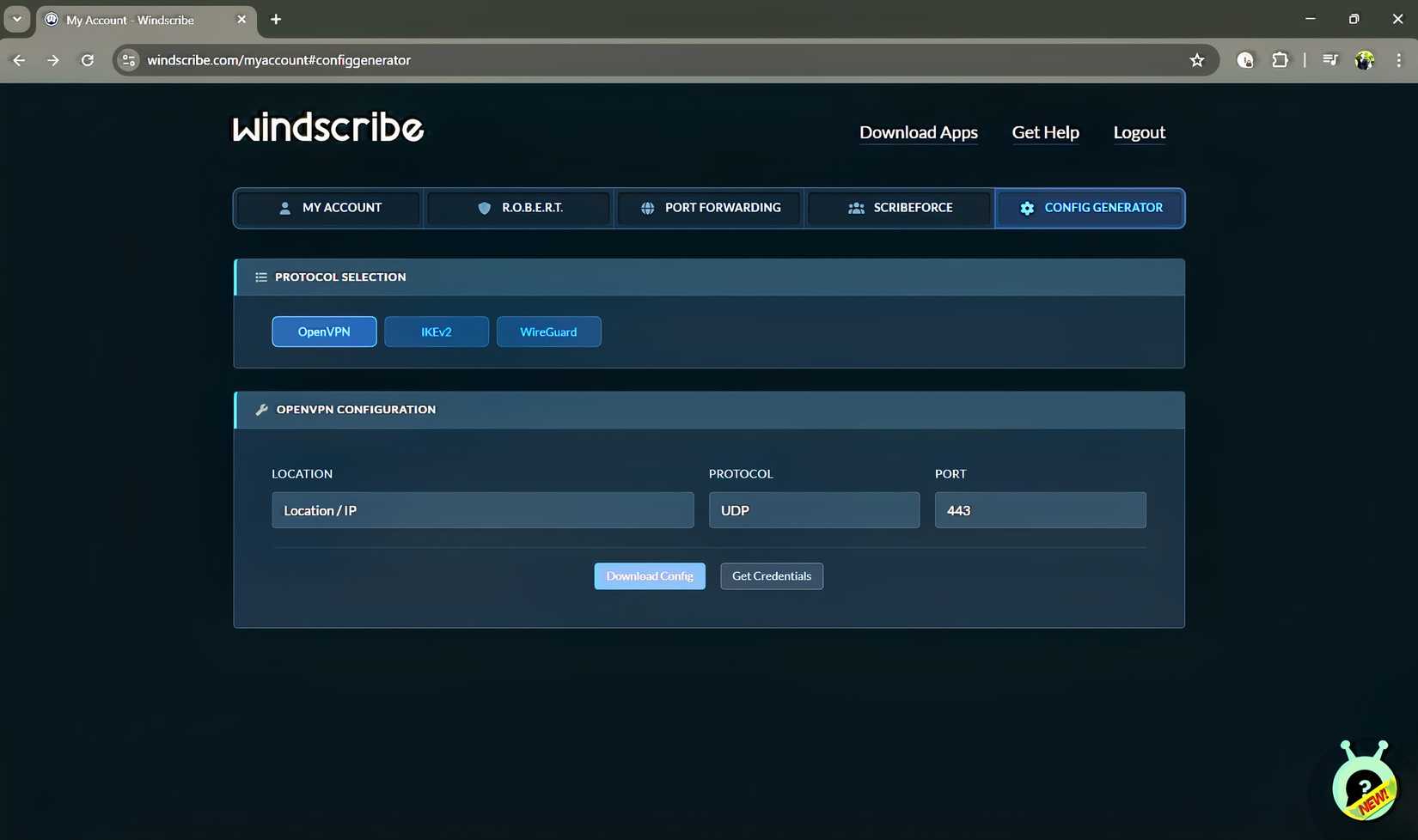Close the My Account - Windscribe tab
The height and width of the screenshot is (840, 1418).
pyautogui.click(x=241, y=19)
